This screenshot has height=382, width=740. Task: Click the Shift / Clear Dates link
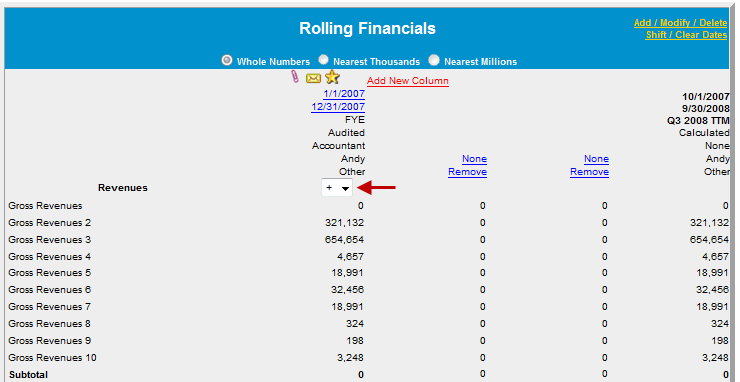687,35
